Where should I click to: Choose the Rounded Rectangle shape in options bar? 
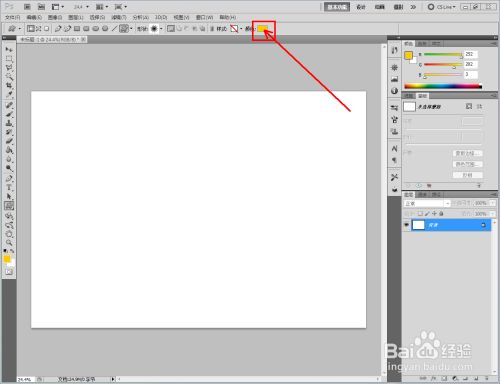(86, 29)
